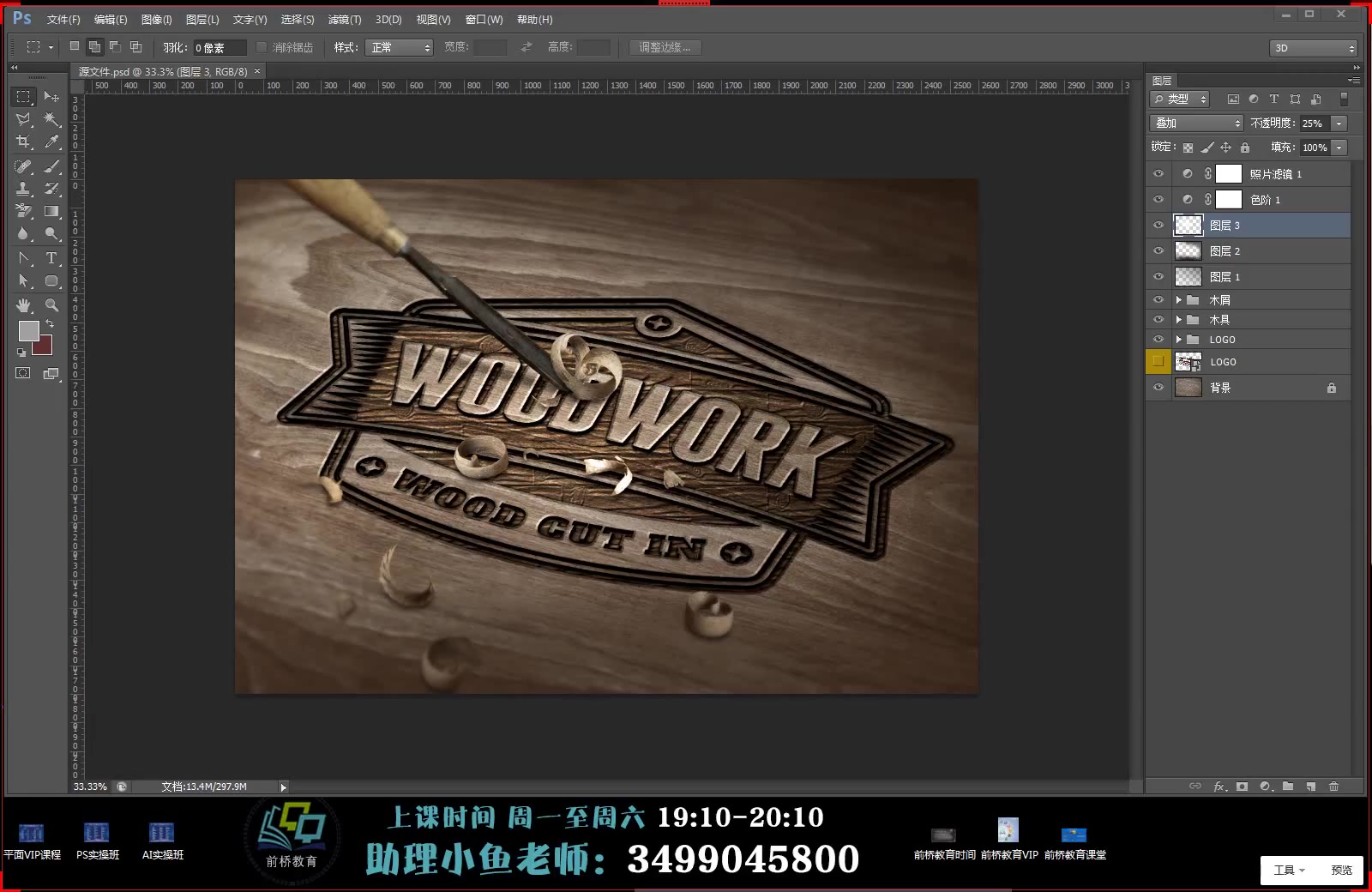This screenshot has height=892, width=1372.
Task: Add a layer mask
Action: click(1242, 786)
